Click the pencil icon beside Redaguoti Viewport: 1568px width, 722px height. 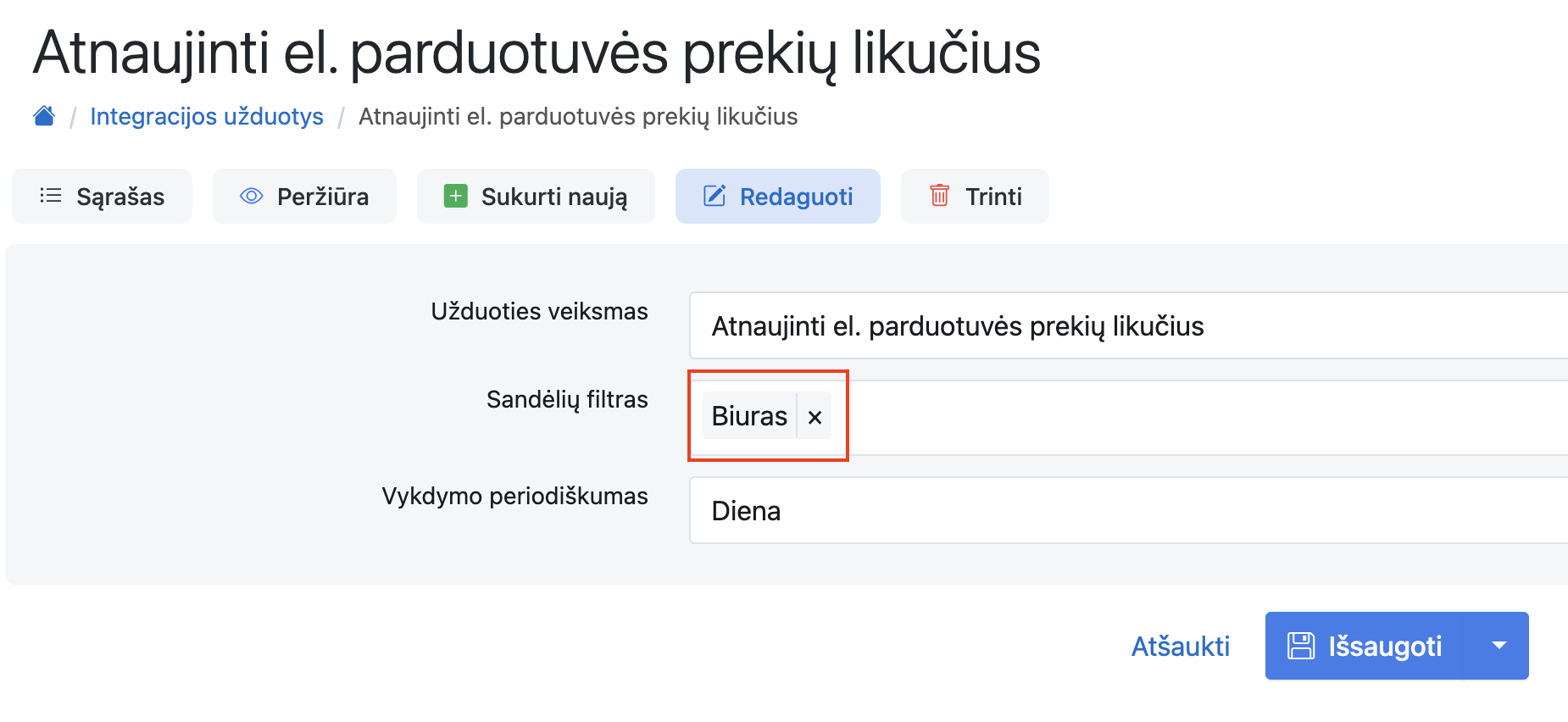(714, 196)
